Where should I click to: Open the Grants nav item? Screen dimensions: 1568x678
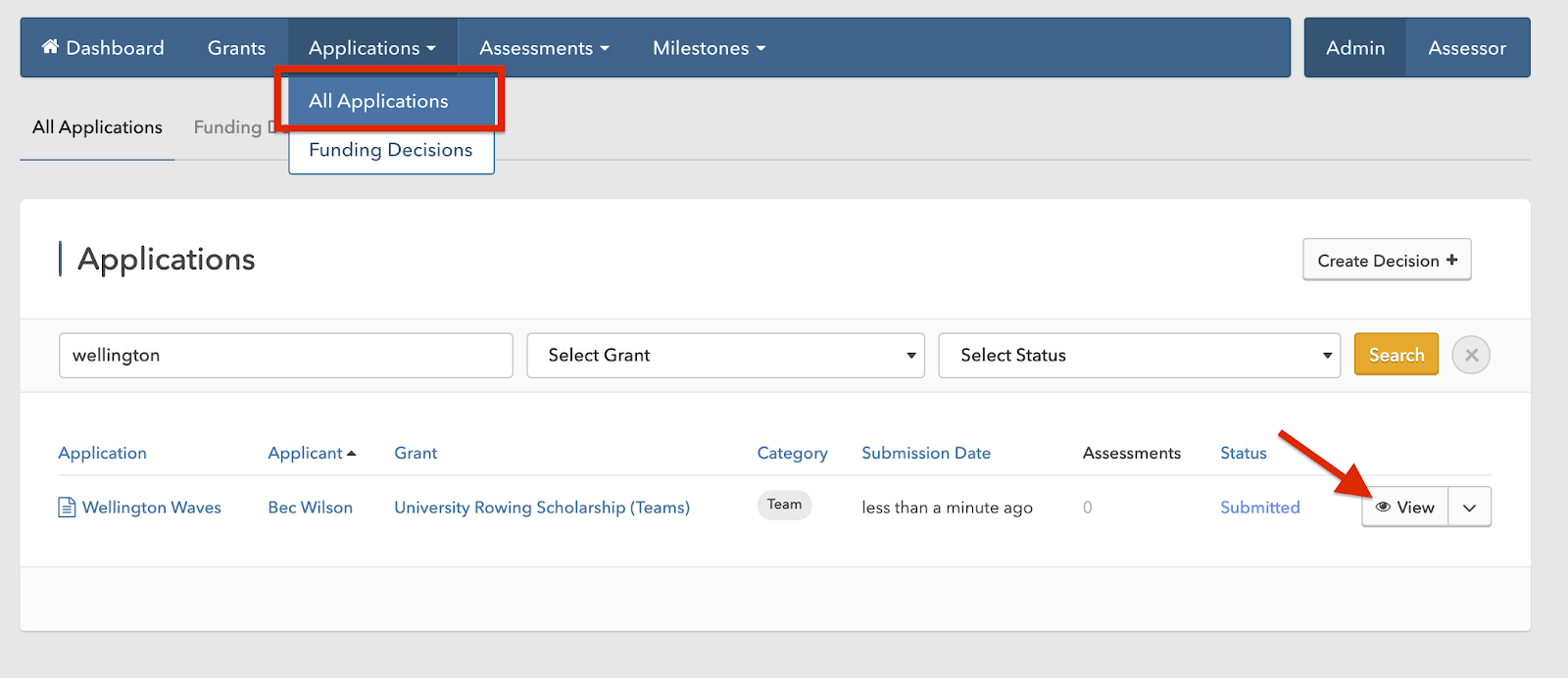(236, 48)
